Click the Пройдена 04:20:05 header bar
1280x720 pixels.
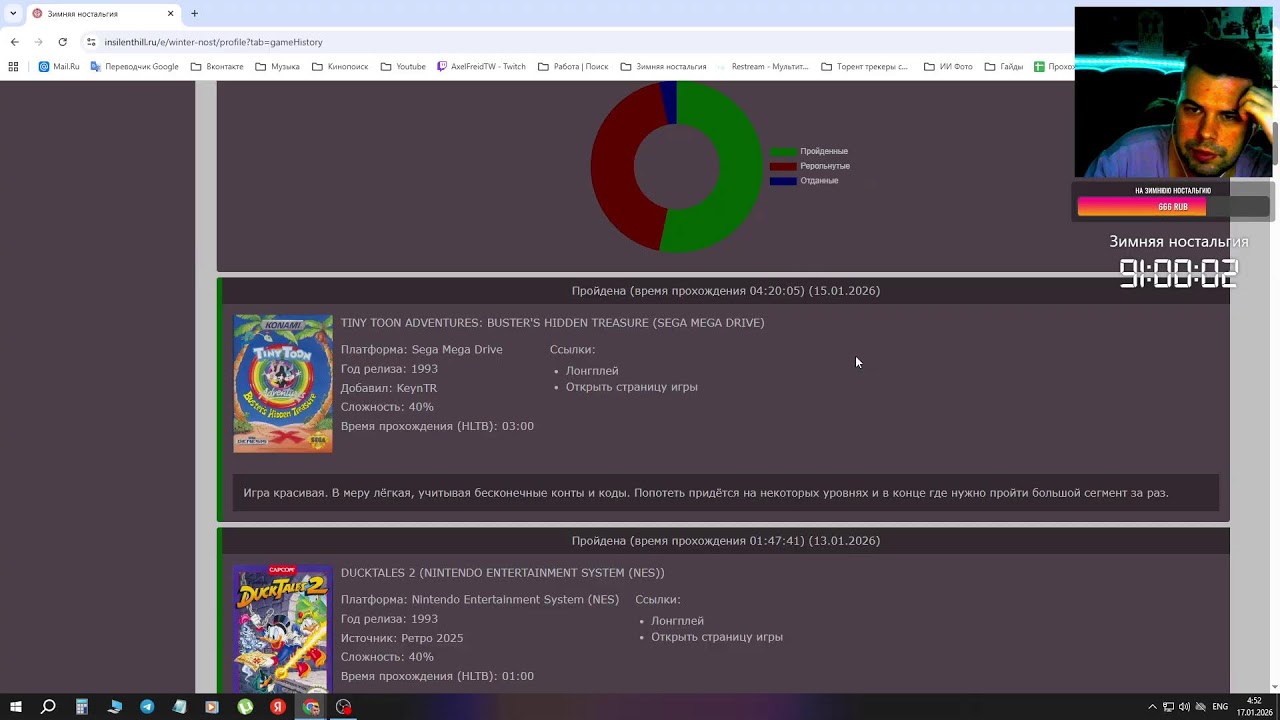pyautogui.click(x=726, y=291)
